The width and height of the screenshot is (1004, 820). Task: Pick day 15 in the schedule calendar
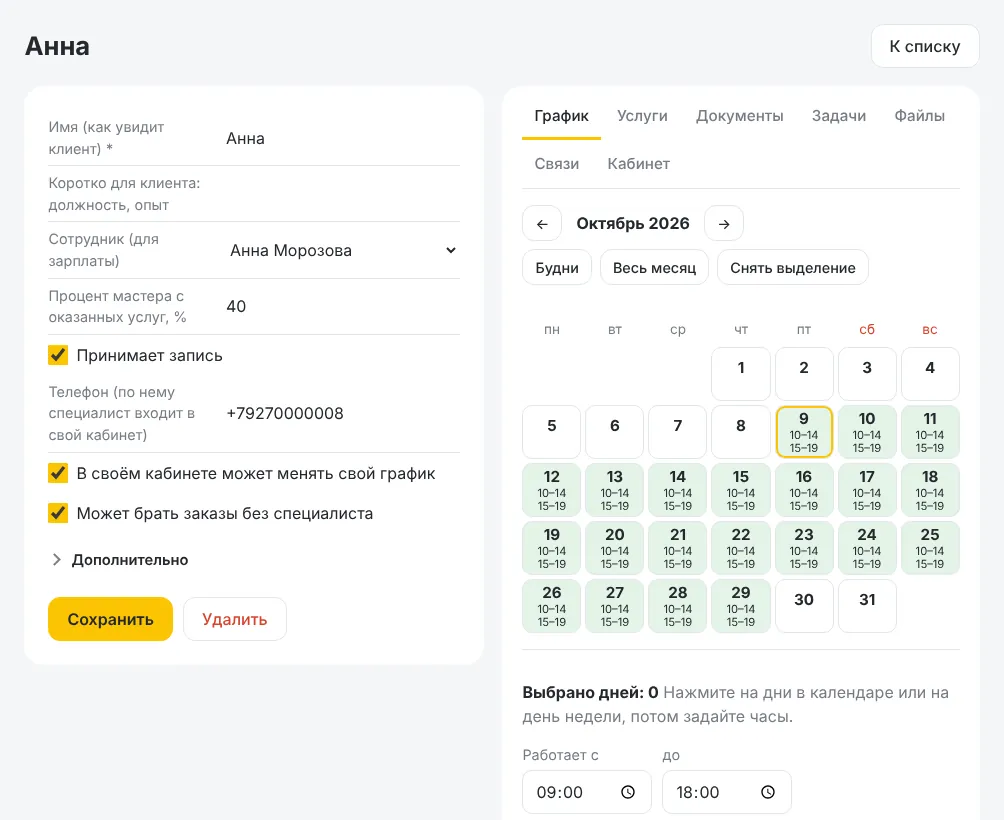pyautogui.click(x=741, y=490)
